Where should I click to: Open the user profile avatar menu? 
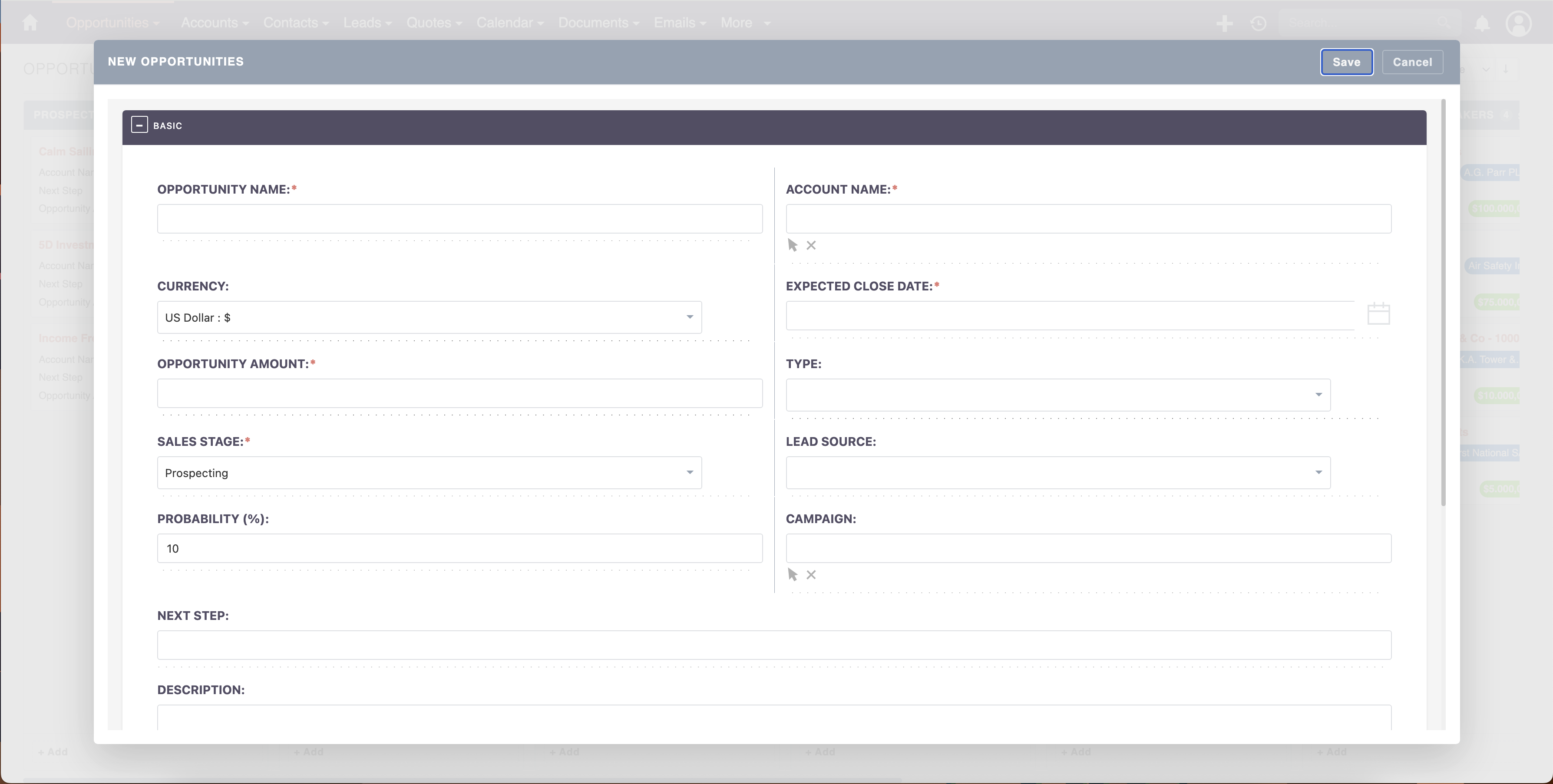click(1519, 23)
